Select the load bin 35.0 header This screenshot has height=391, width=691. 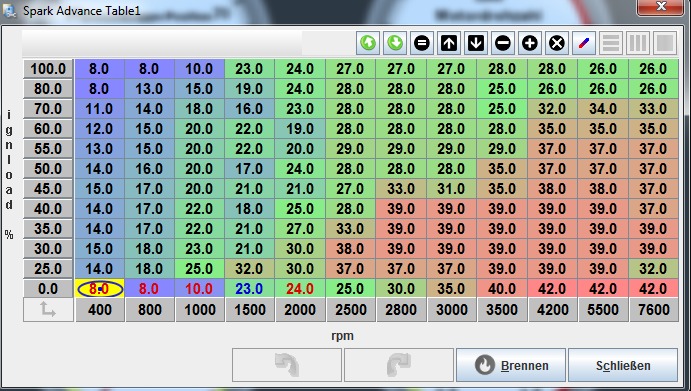pyautogui.click(x=48, y=228)
